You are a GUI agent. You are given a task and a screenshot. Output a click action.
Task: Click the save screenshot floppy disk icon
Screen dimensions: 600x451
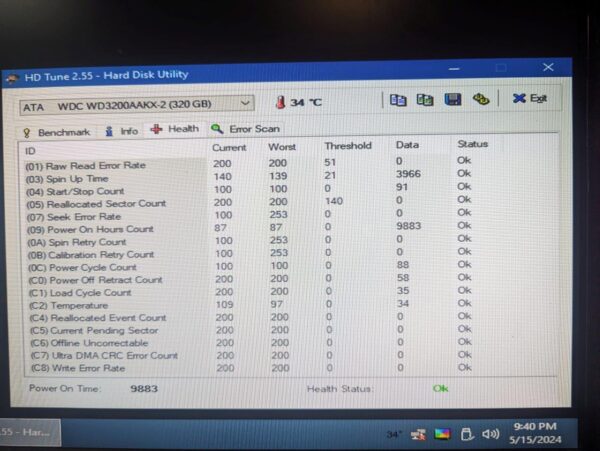tap(453, 99)
